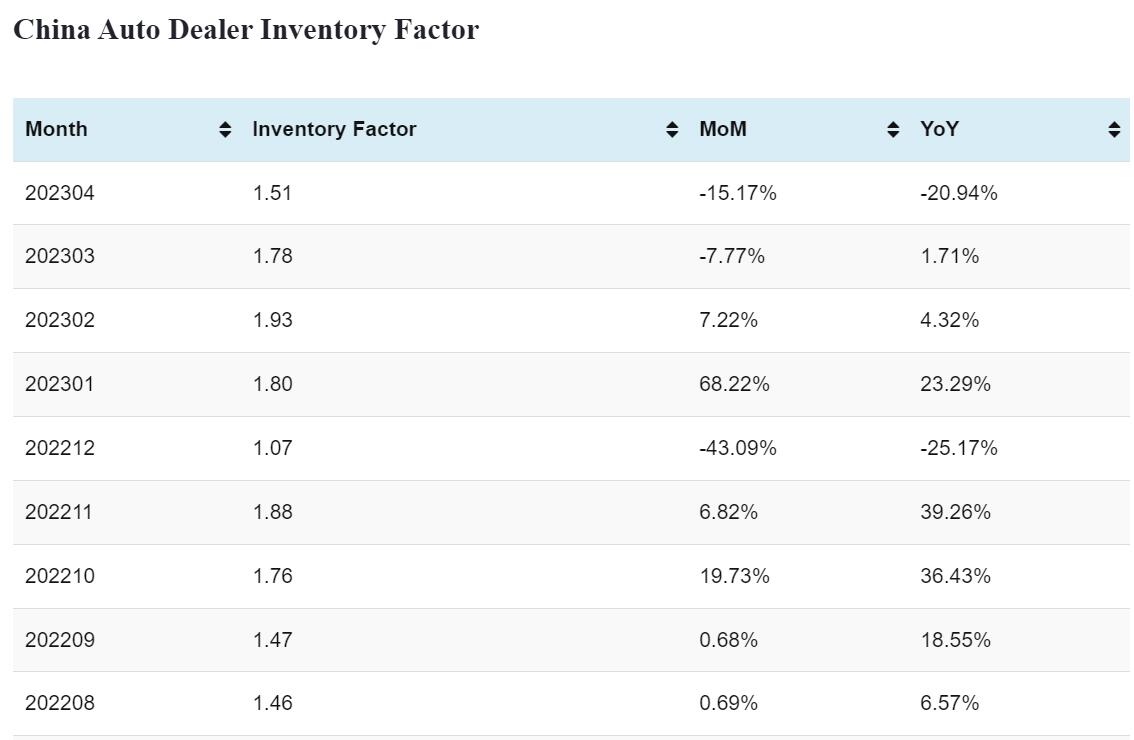The width and height of the screenshot is (1134, 740).
Task: Click the China Auto Dealer Inventory Factor title
Action: coord(246,30)
